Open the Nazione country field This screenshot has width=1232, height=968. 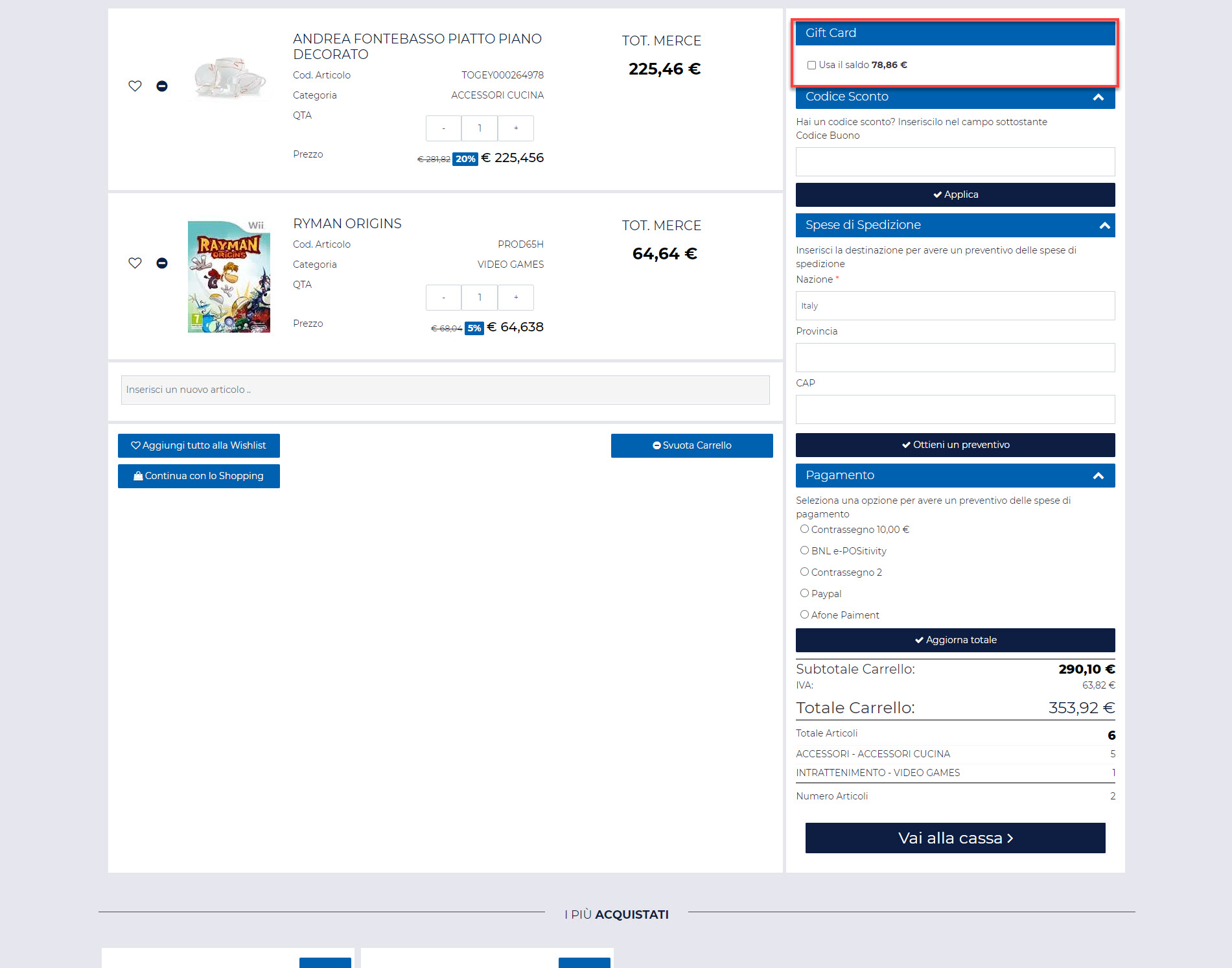click(955, 306)
